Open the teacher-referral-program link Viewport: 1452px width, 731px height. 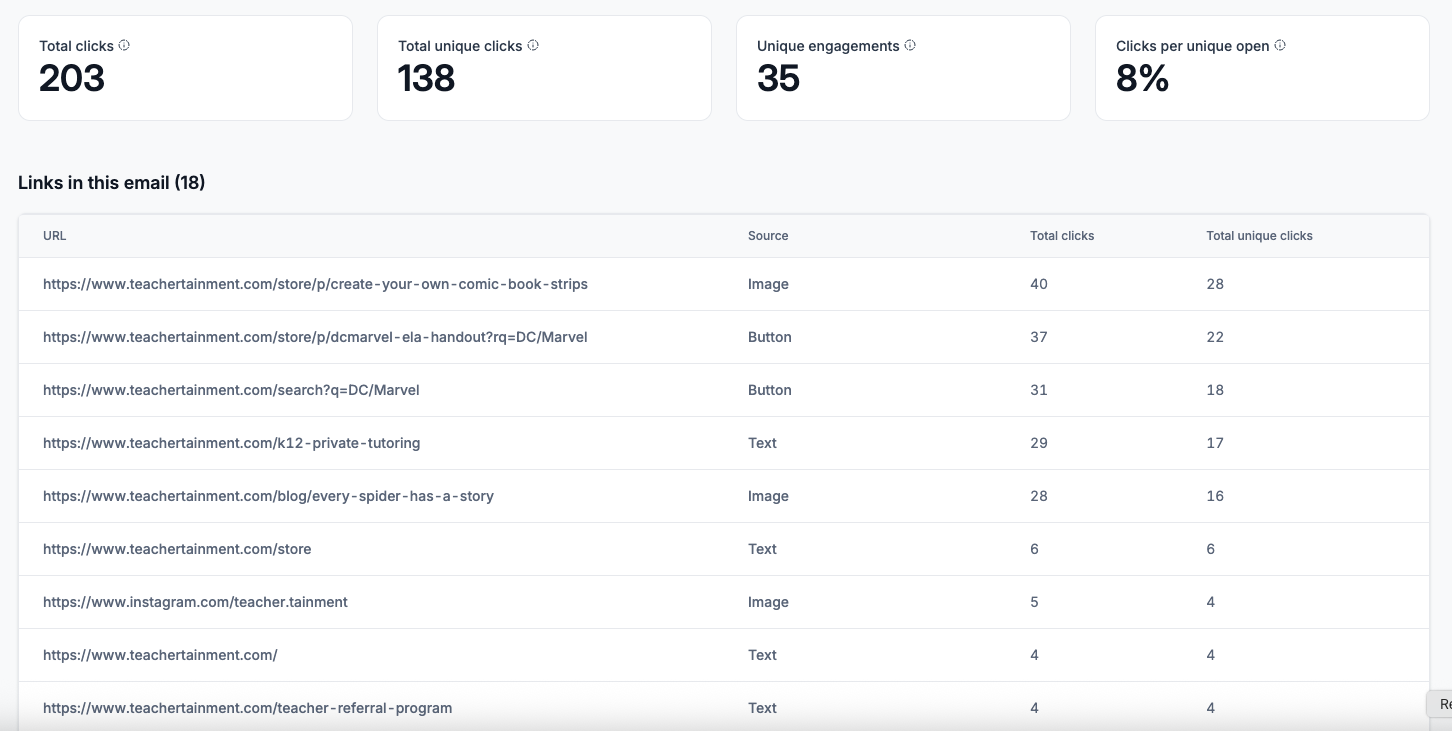click(x=247, y=708)
